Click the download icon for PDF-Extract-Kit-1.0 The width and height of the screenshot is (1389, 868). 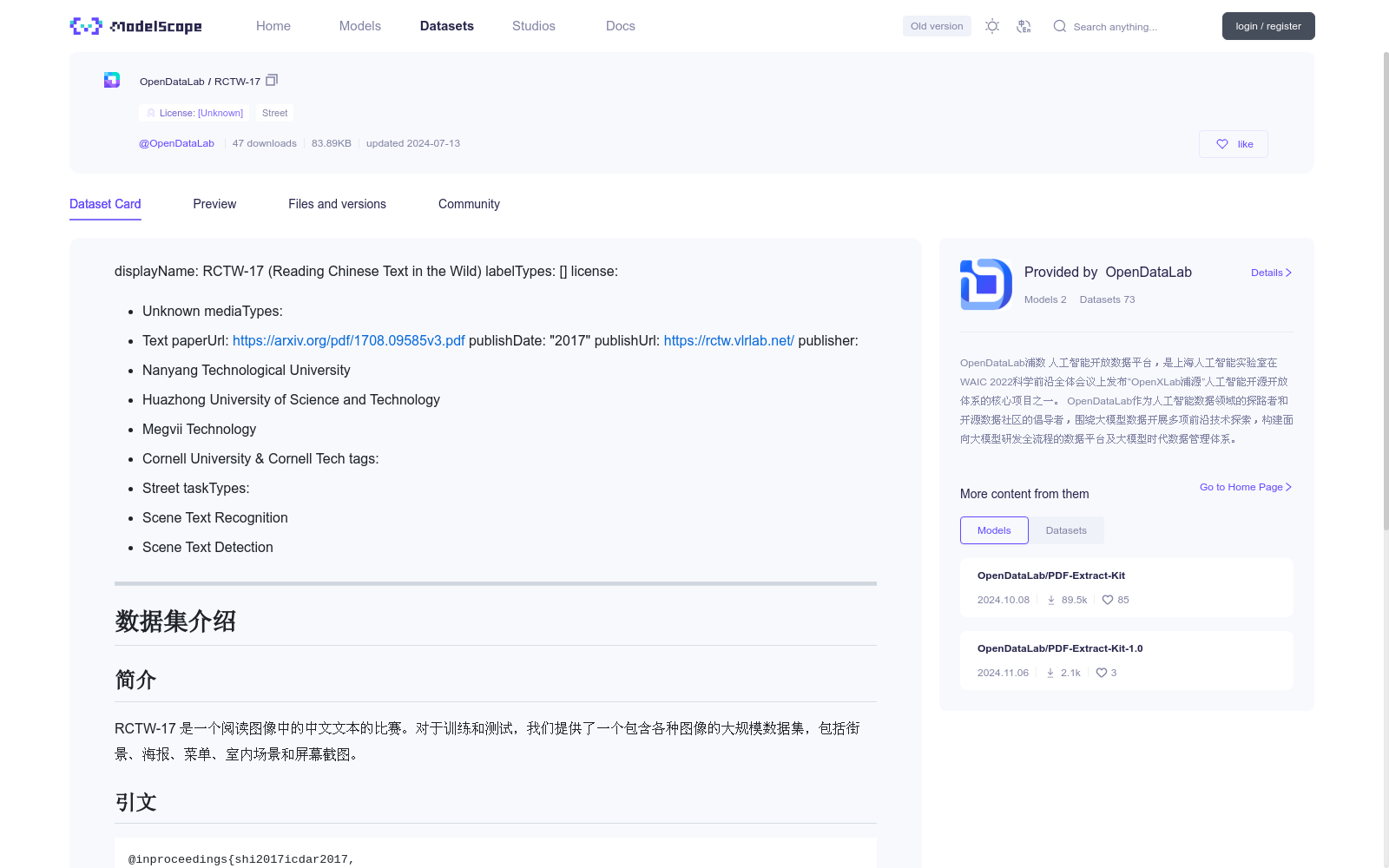click(x=1050, y=673)
